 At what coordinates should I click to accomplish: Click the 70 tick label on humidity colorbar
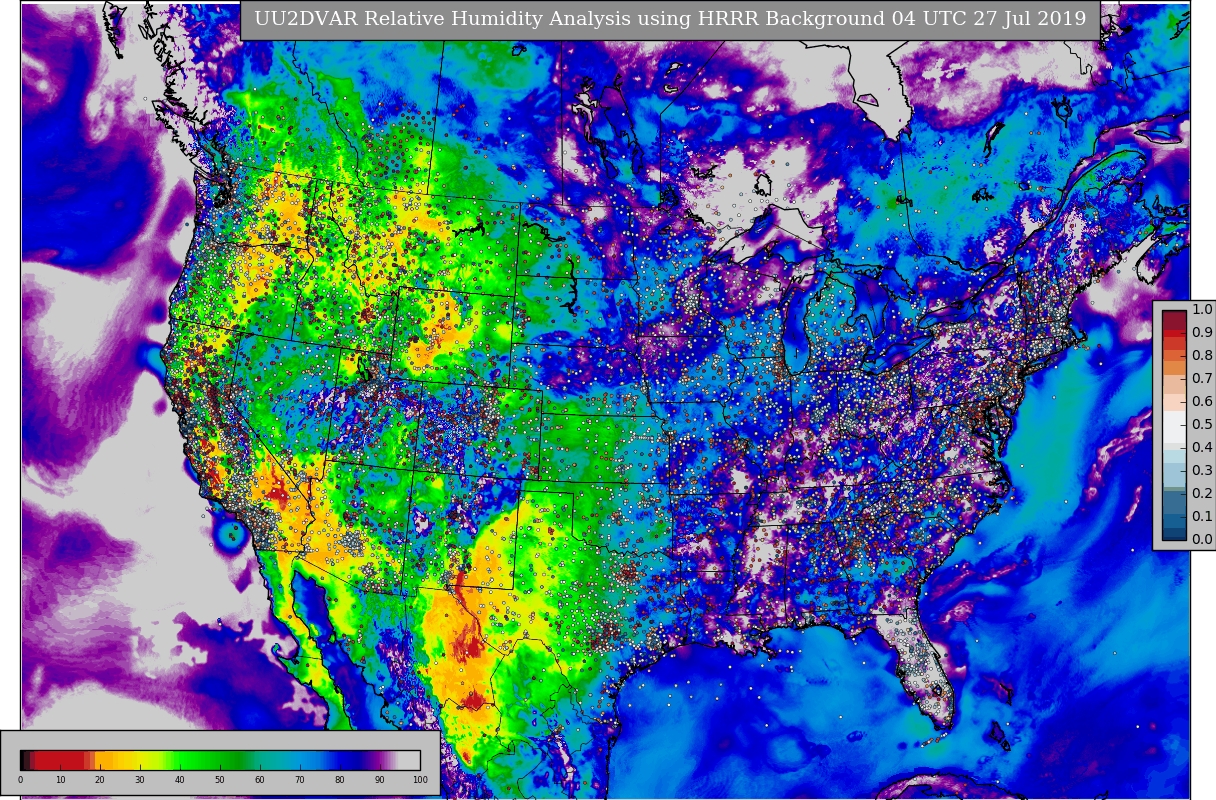tap(300, 780)
